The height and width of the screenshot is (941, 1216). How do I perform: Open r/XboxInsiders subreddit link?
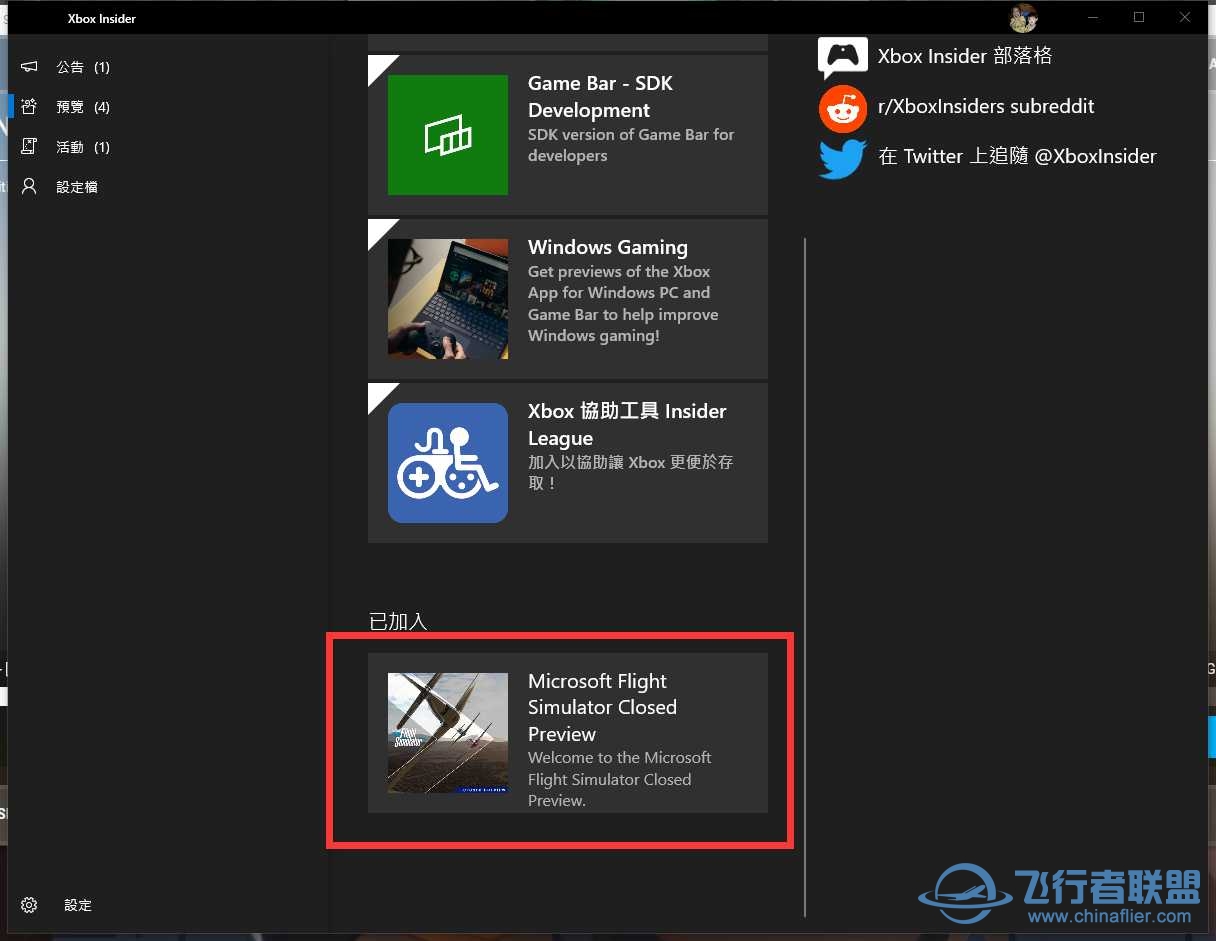pyautogui.click(x=986, y=106)
